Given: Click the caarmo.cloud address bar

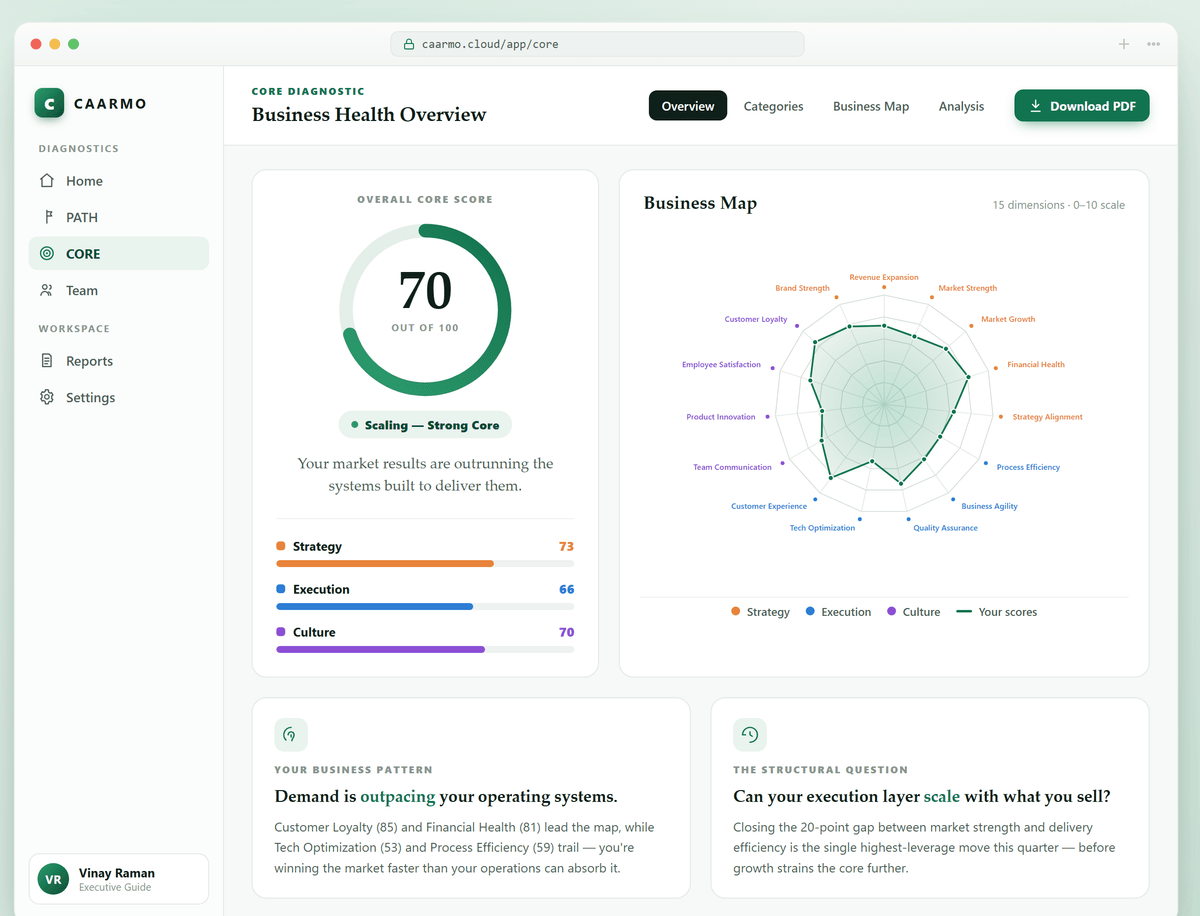Looking at the screenshot, I should click(597, 44).
